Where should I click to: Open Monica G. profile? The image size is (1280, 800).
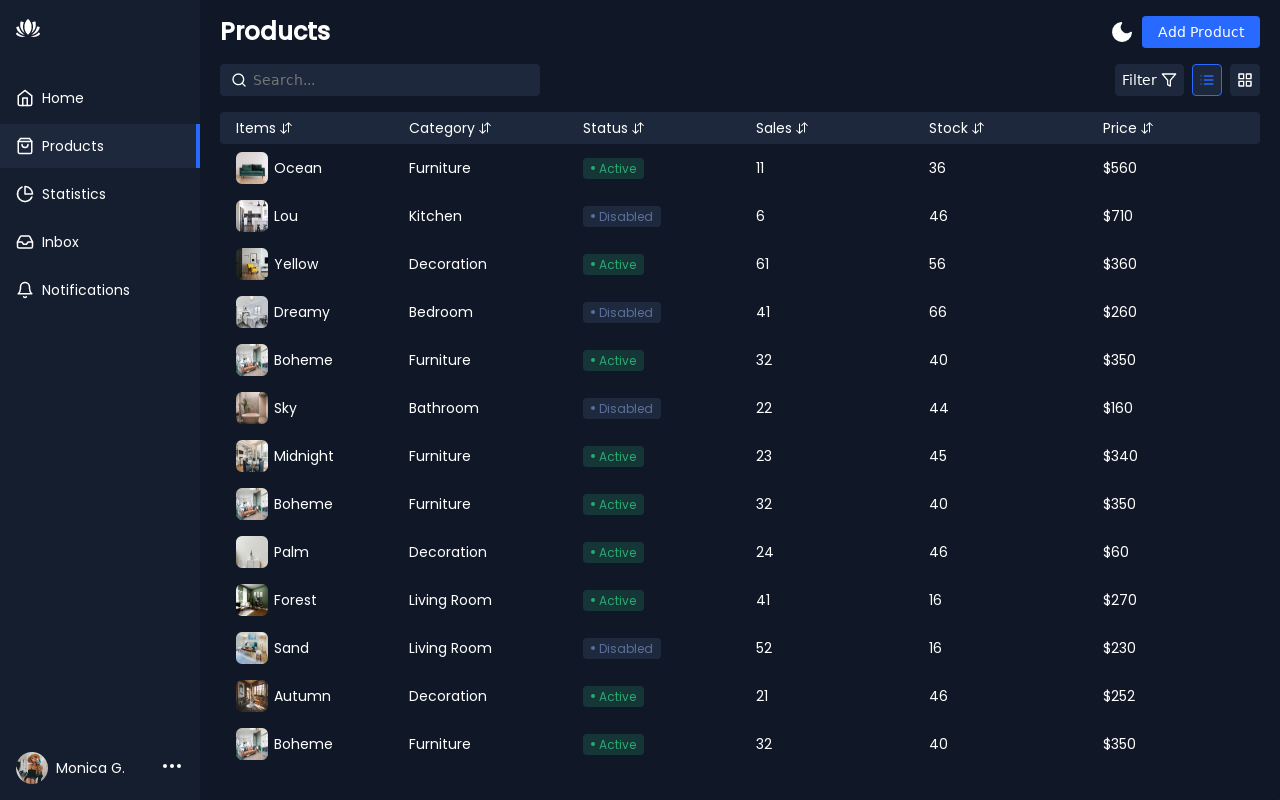(x=90, y=768)
